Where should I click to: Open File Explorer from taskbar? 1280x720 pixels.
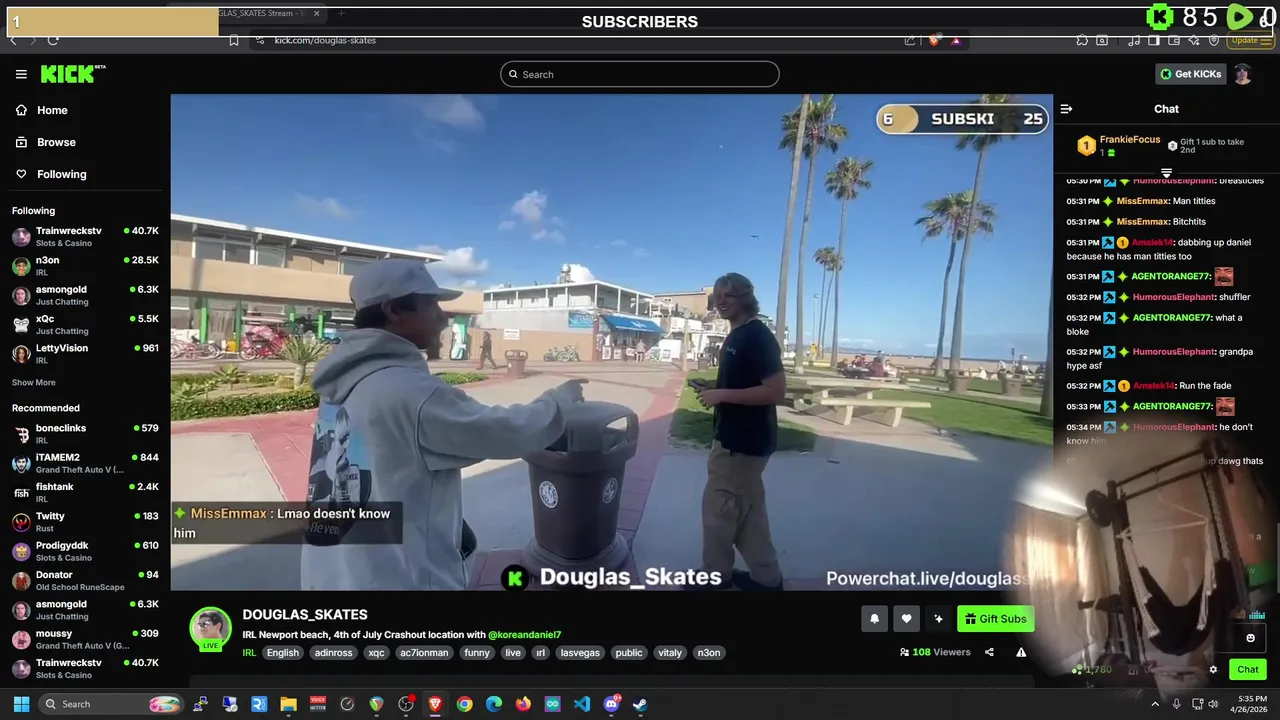(288, 704)
